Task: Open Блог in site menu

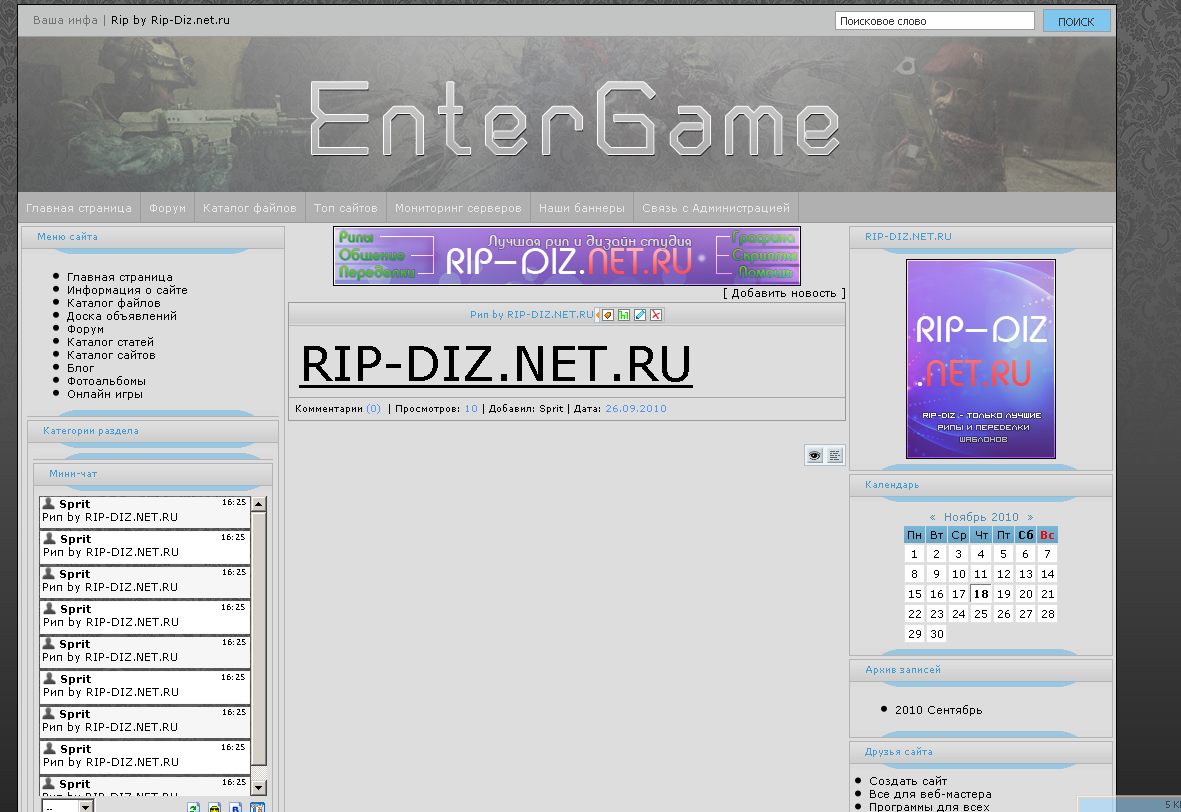Action: pyautogui.click(x=81, y=368)
